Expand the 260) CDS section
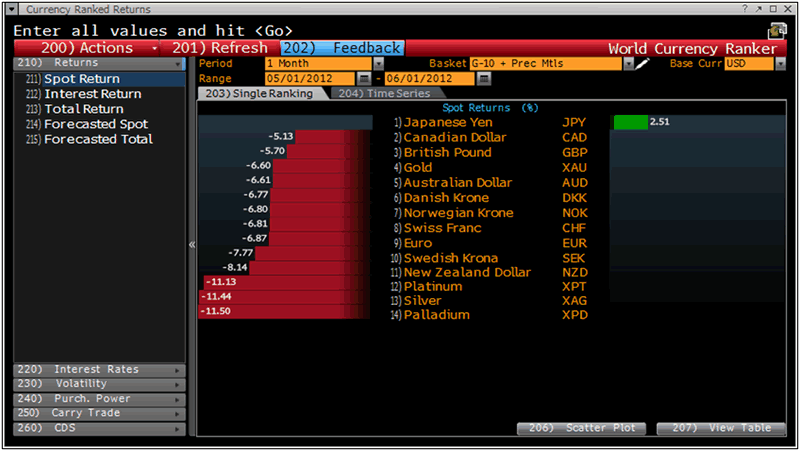 coord(99,428)
